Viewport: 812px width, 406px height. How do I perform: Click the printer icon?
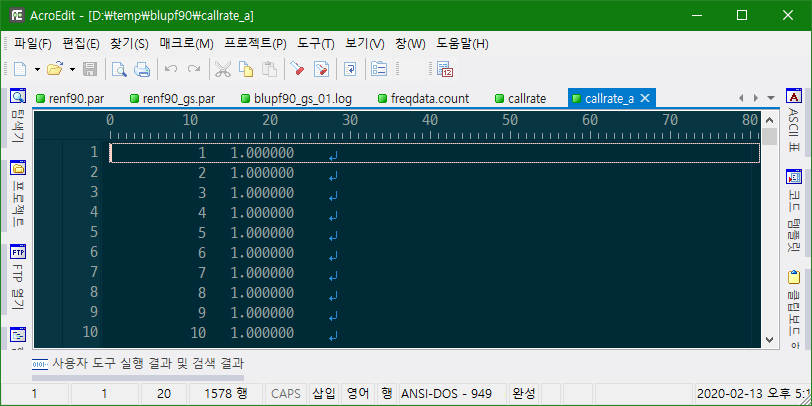click(x=142, y=69)
